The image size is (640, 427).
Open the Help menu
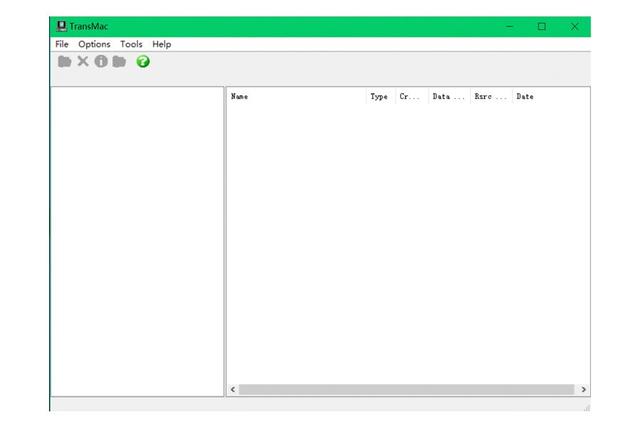tap(162, 44)
